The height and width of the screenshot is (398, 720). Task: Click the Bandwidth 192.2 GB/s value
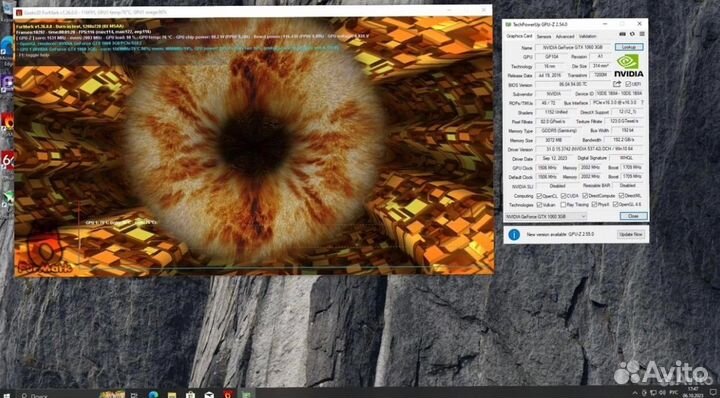(x=624, y=140)
